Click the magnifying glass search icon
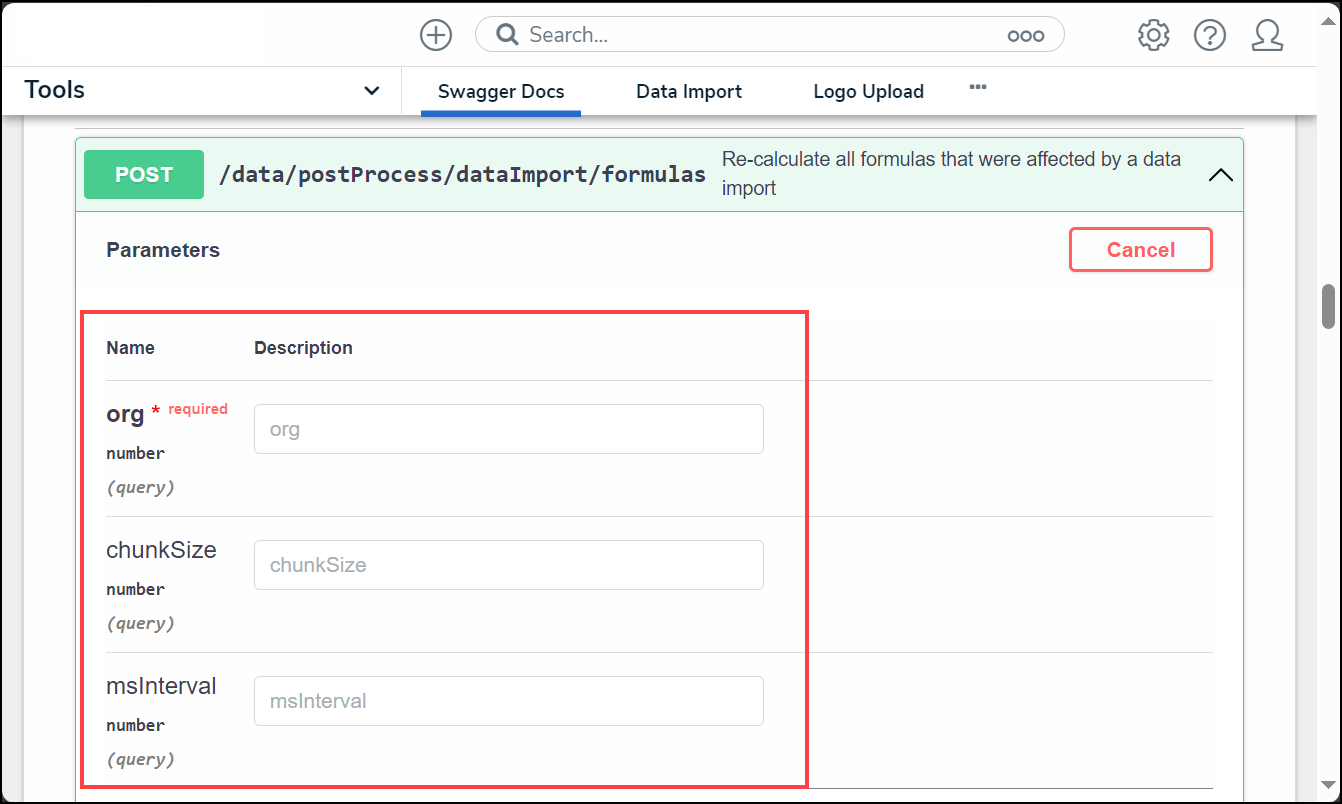This screenshot has width=1342, height=804. 508,35
